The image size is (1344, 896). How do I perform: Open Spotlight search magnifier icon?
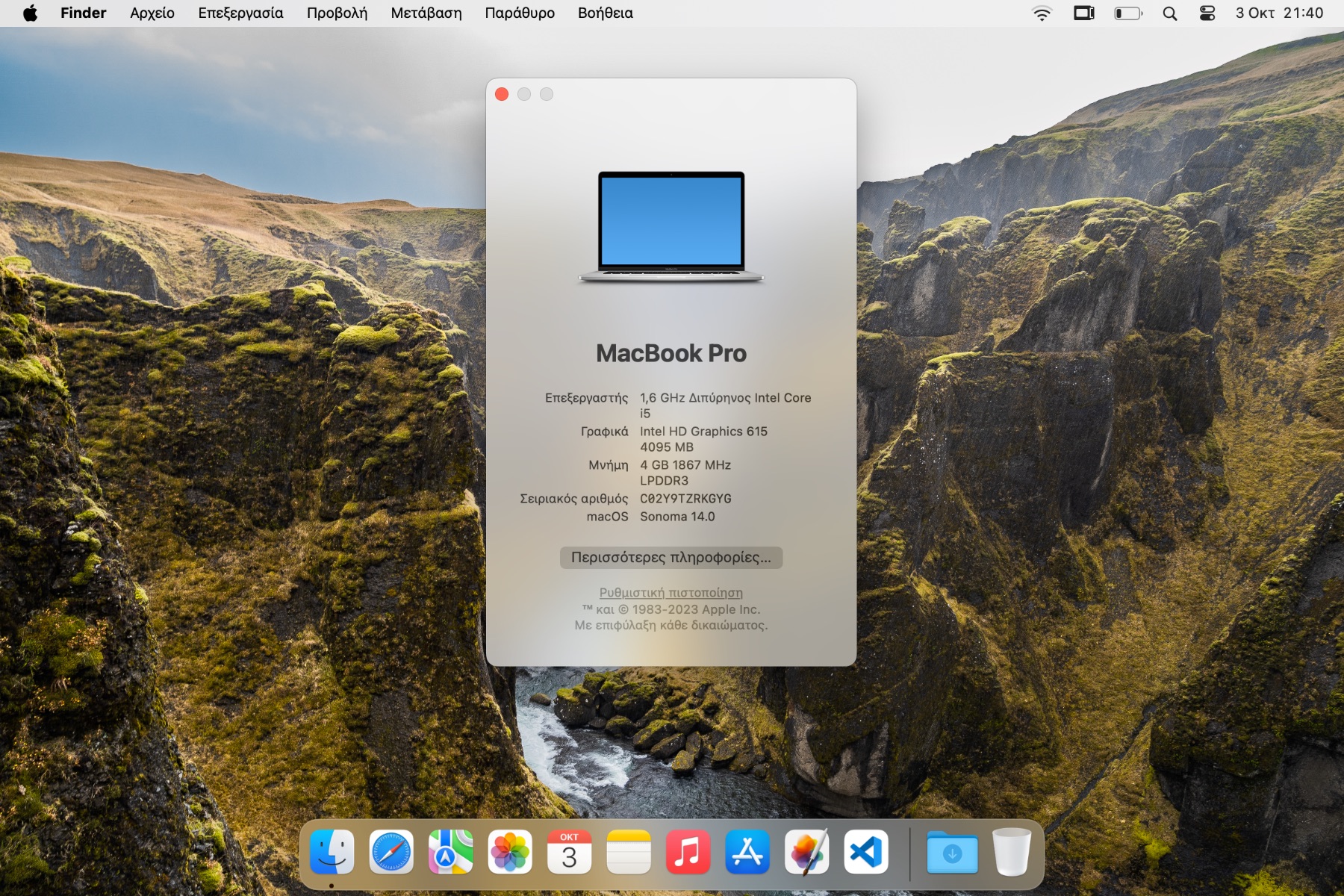click(1170, 13)
